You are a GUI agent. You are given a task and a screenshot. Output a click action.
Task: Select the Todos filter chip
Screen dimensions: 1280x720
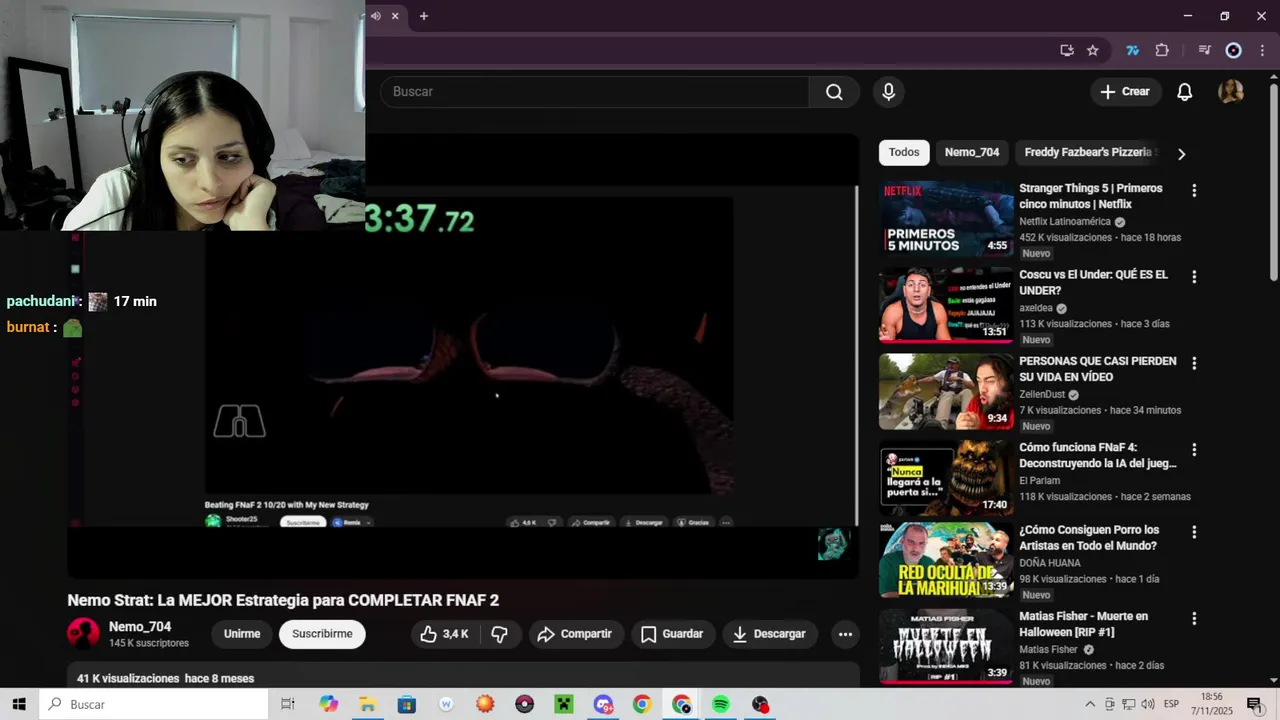tap(904, 153)
